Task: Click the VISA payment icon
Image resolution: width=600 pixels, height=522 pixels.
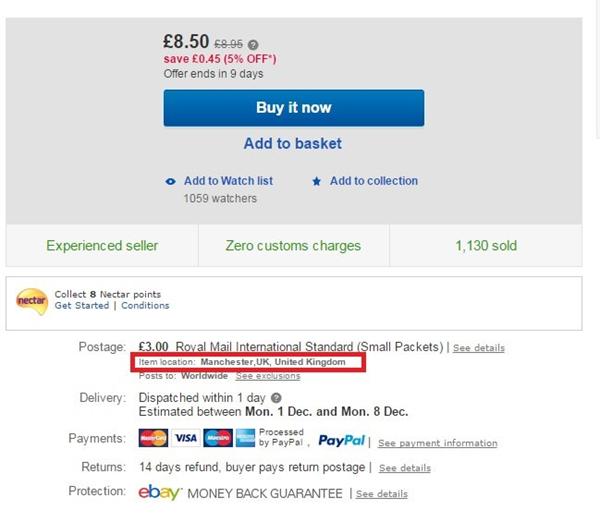Action: 185,438
